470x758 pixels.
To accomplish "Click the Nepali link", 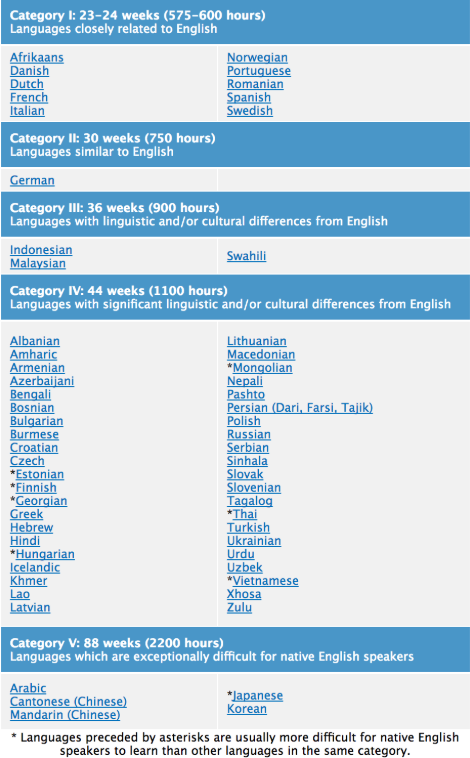I will pyautogui.click(x=245, y=381).
